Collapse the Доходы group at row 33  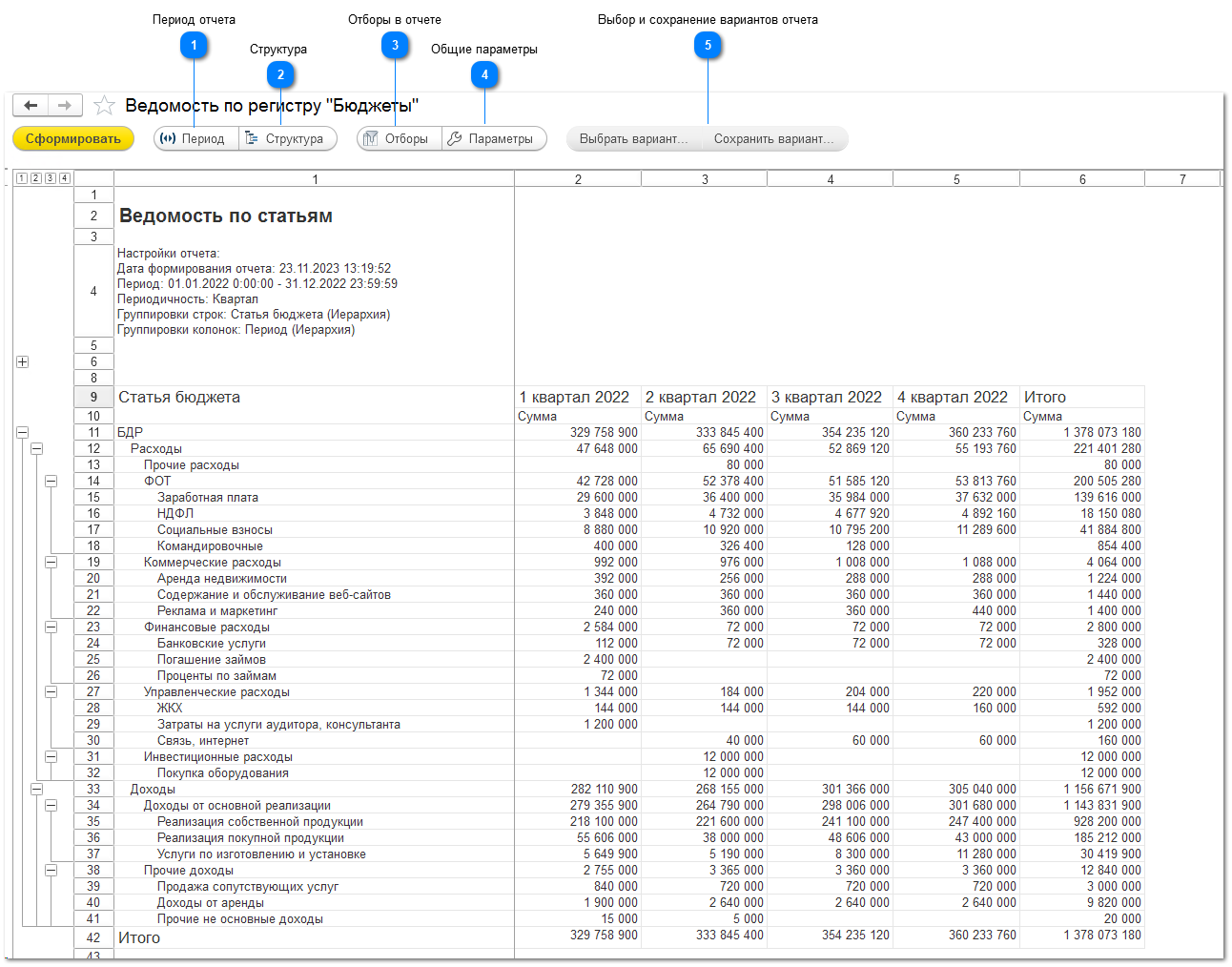pos(36,789)
